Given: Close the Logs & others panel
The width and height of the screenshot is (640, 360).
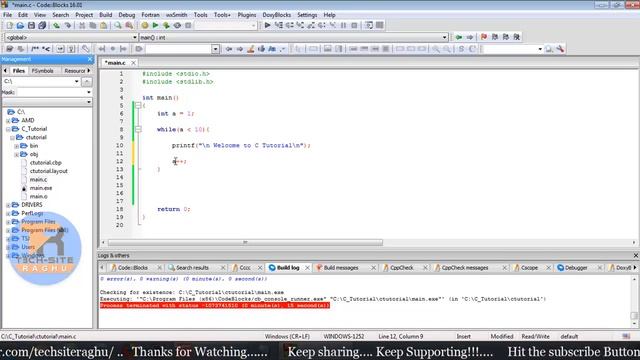Looking at the screenshot, I should (636, 256).
